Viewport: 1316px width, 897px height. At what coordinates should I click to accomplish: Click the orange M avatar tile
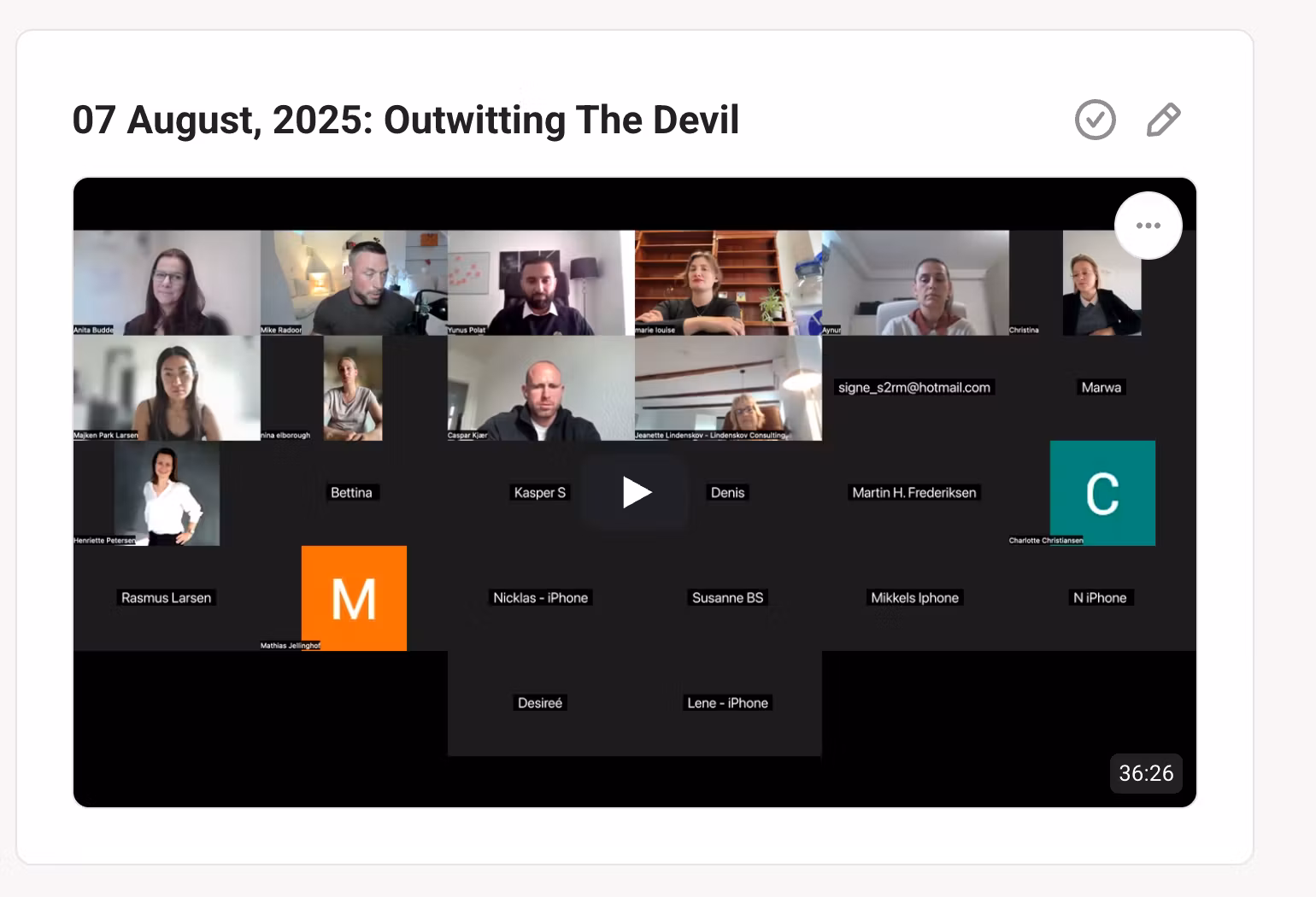click(x=354, y=598)
